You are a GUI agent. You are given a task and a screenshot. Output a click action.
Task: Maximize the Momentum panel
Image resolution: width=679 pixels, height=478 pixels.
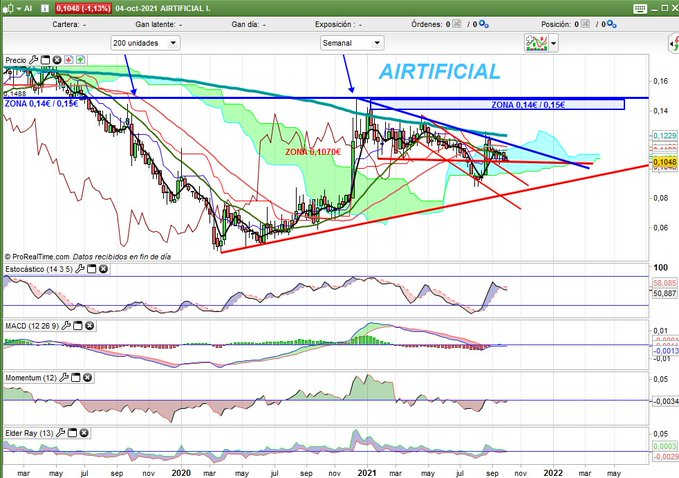(x=75, y=378)
